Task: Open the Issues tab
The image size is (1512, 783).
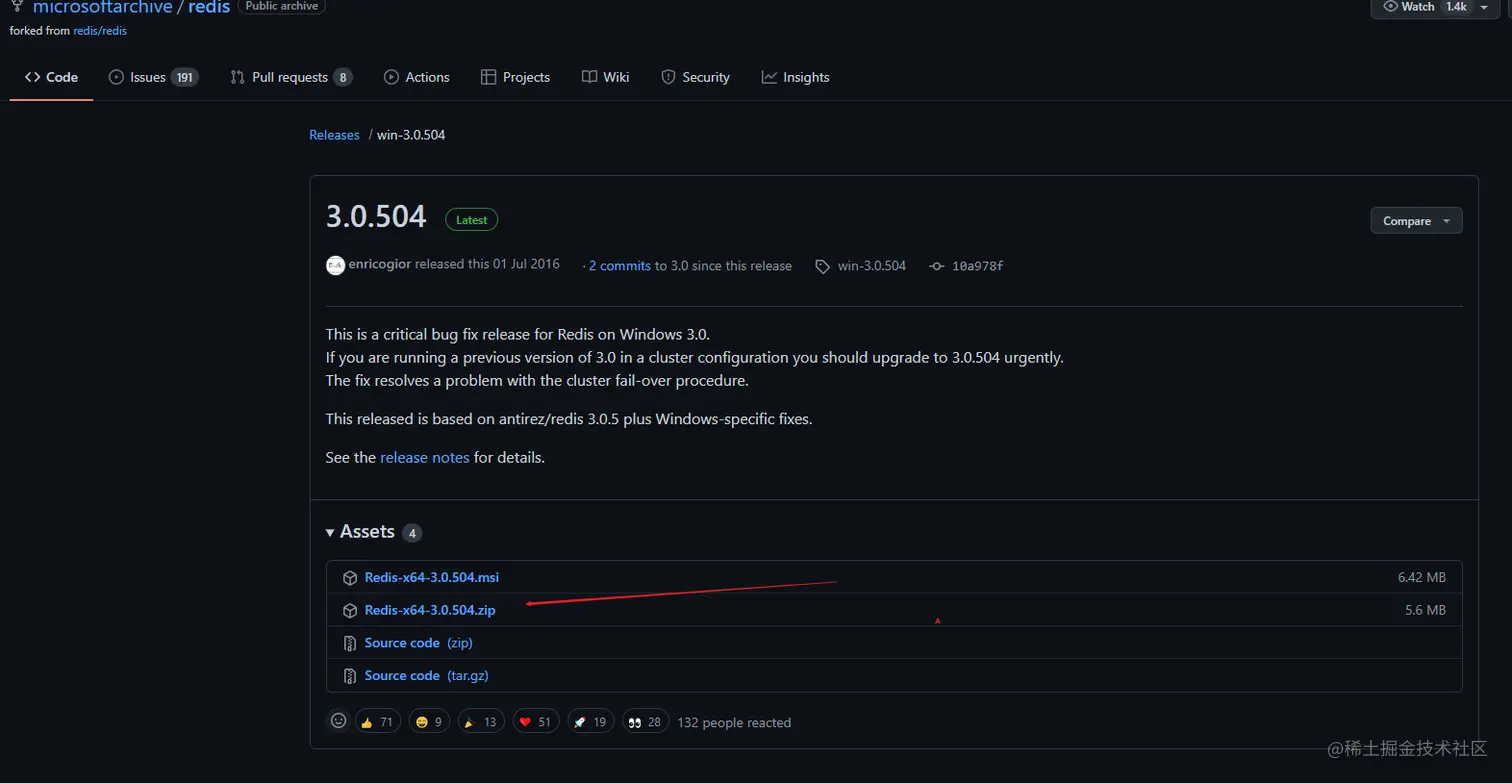Action: [153, 77]
